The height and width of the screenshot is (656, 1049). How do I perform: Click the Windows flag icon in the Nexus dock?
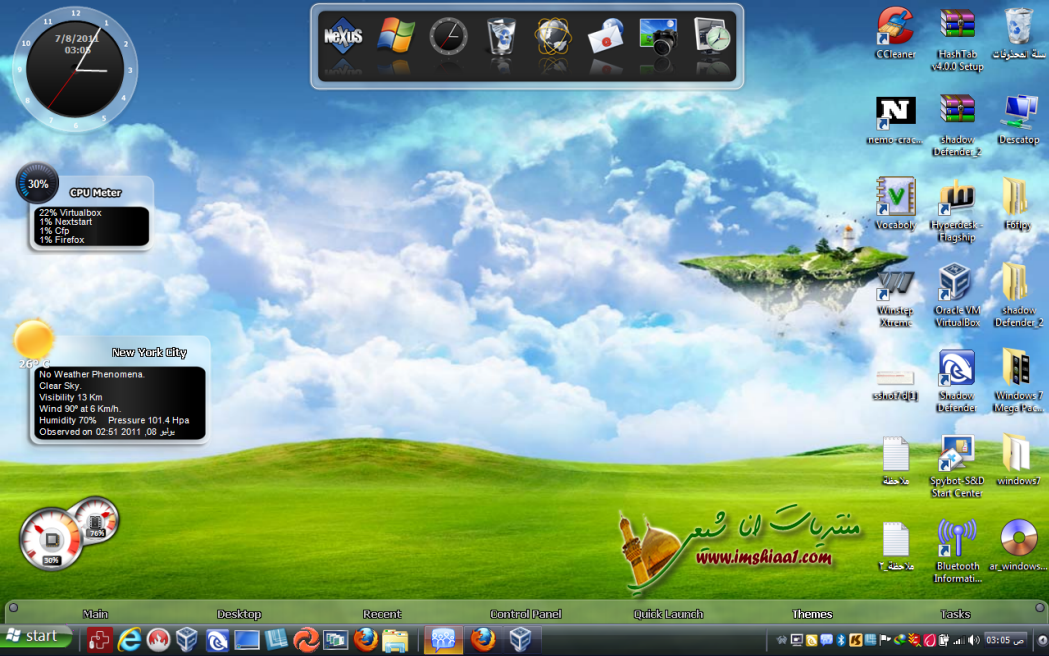[x=395, y=35]
